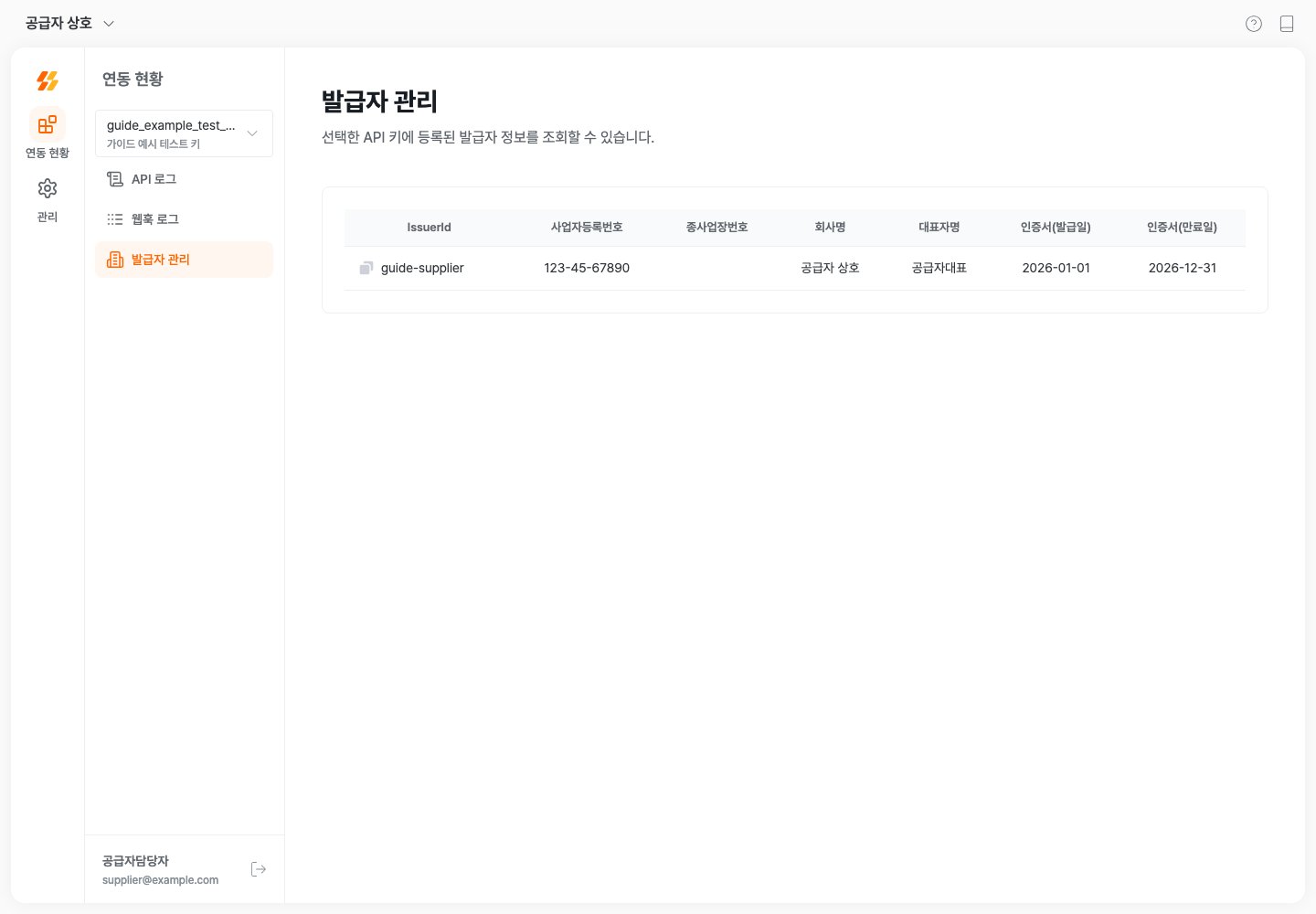Click the 연동 현황 panel heading
Screen dimensions: 1316x914
click(133, 80)
